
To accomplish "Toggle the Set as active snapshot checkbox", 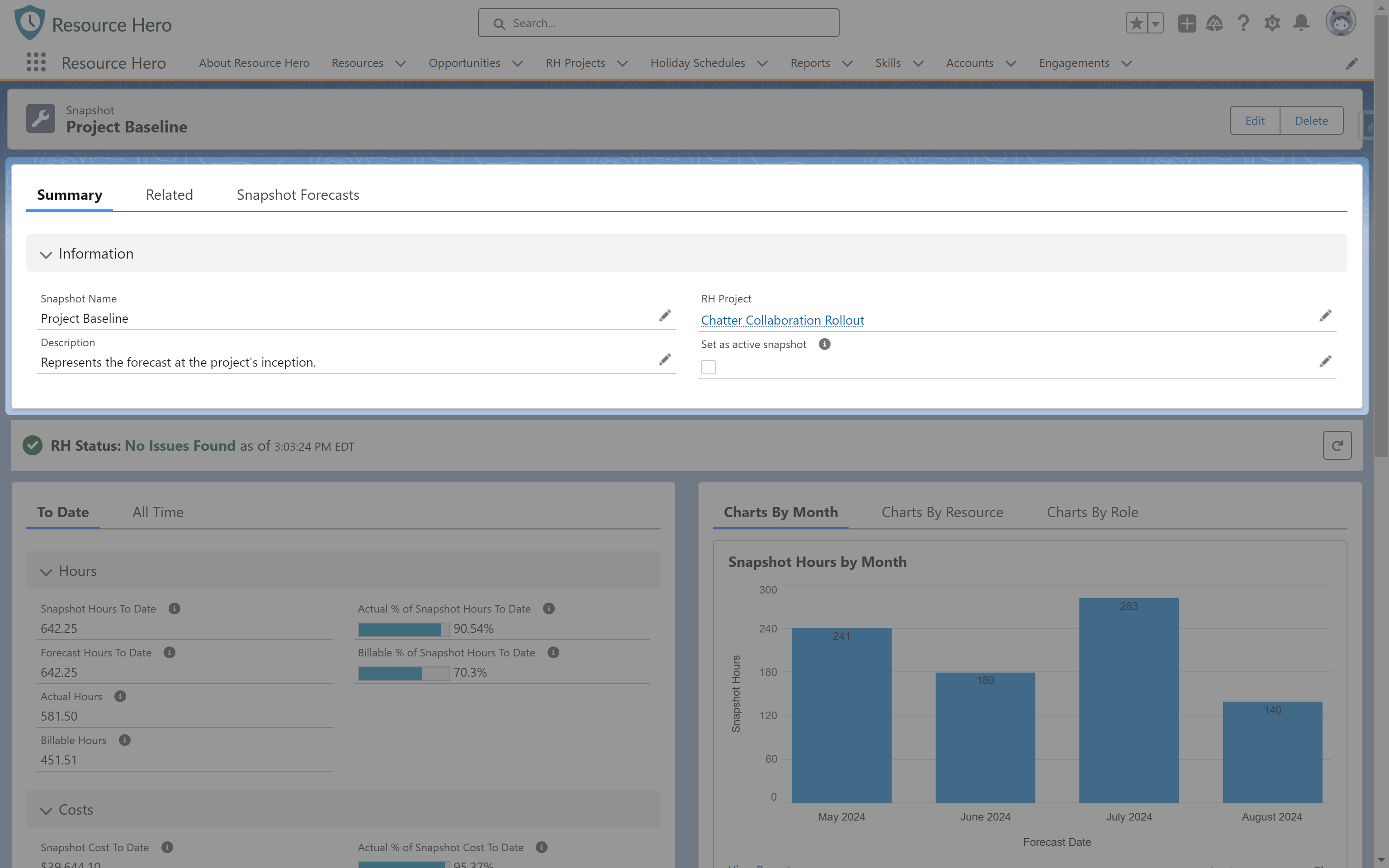I will (x=708, y=367).
